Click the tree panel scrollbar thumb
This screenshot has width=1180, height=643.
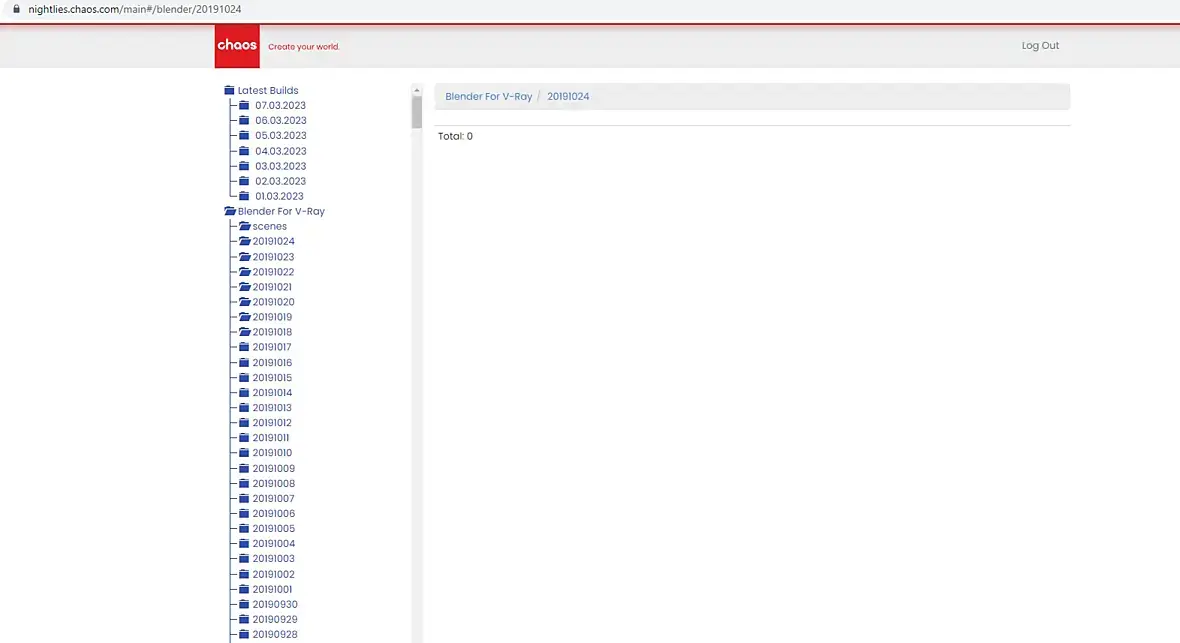click(416, 112)
